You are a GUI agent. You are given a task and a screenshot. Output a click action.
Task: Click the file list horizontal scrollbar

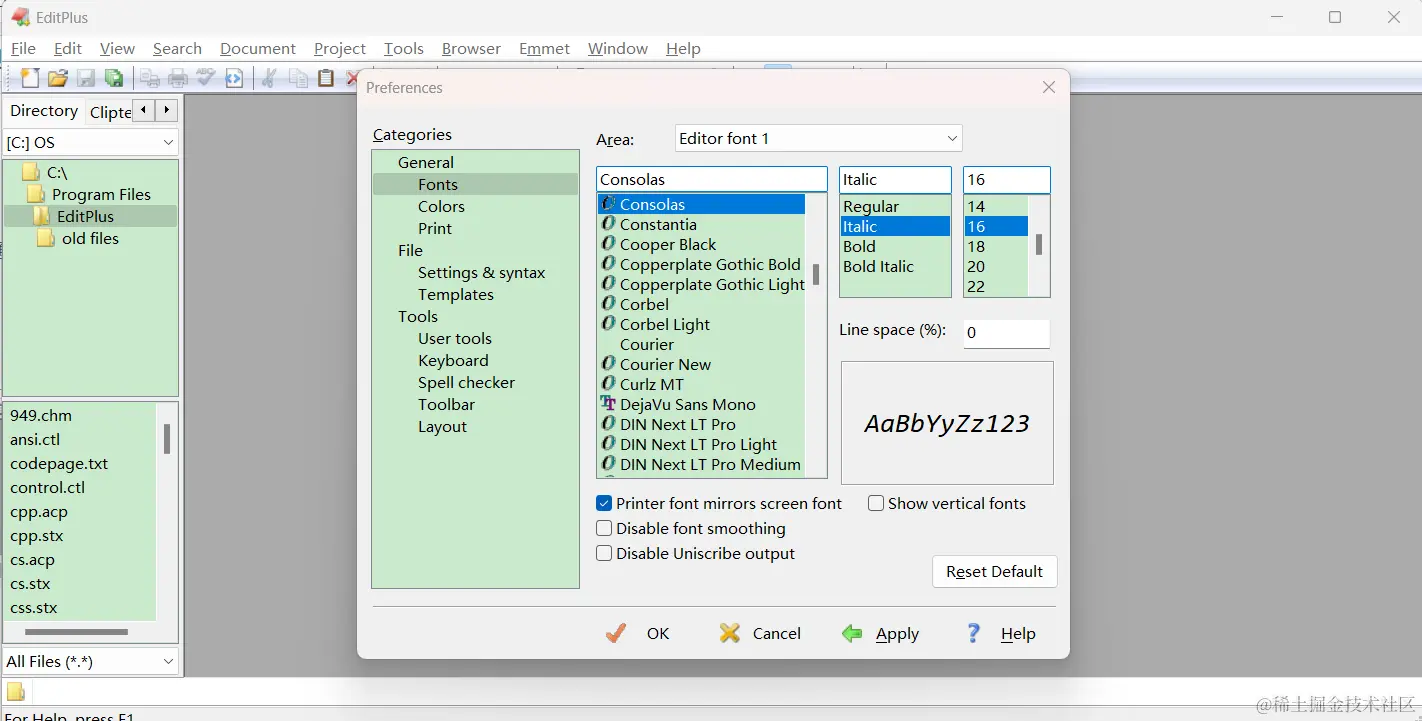click(76, 632)
